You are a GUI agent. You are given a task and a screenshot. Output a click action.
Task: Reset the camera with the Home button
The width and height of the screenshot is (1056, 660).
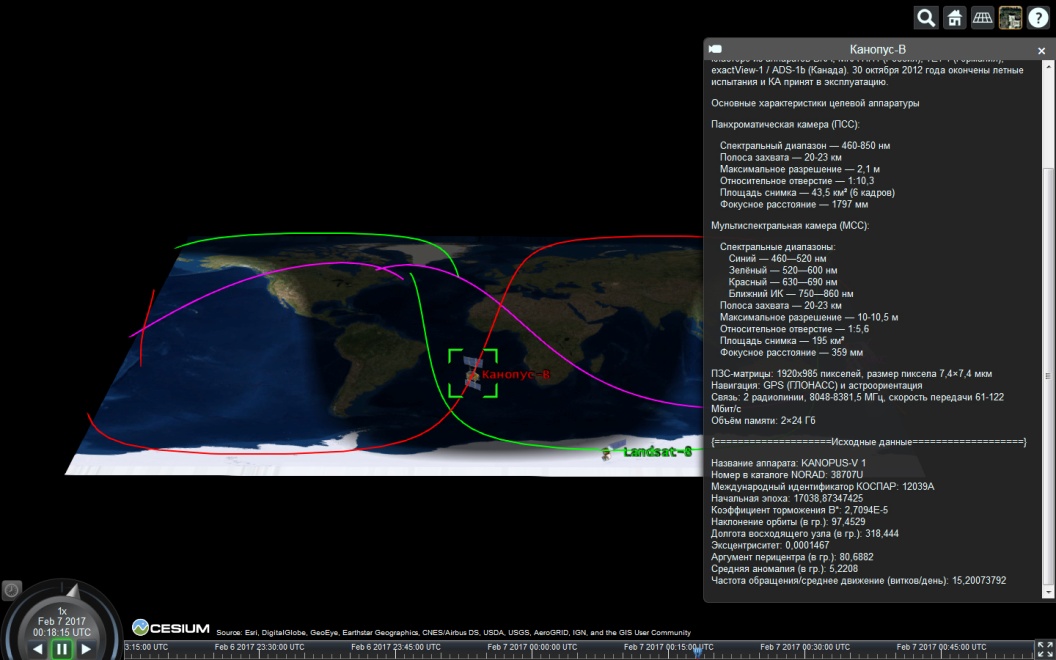tap(954, 18)
